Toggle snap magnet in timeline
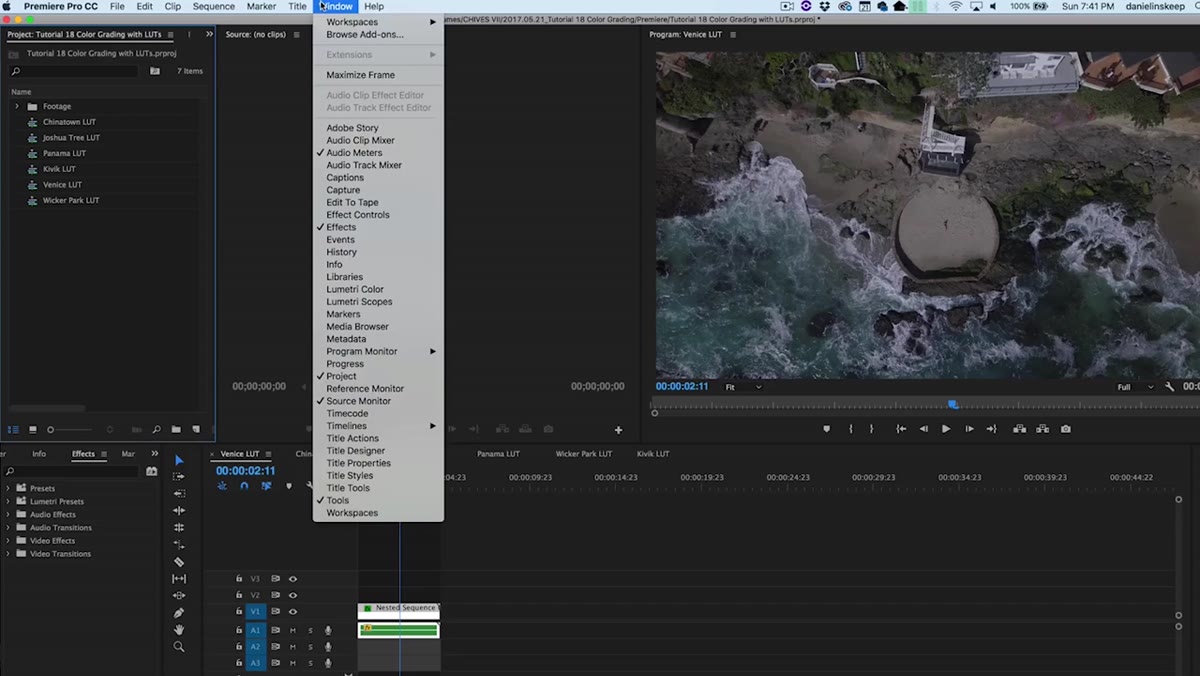The width and height of the screenshot is (1200, 676). (244, 486)
